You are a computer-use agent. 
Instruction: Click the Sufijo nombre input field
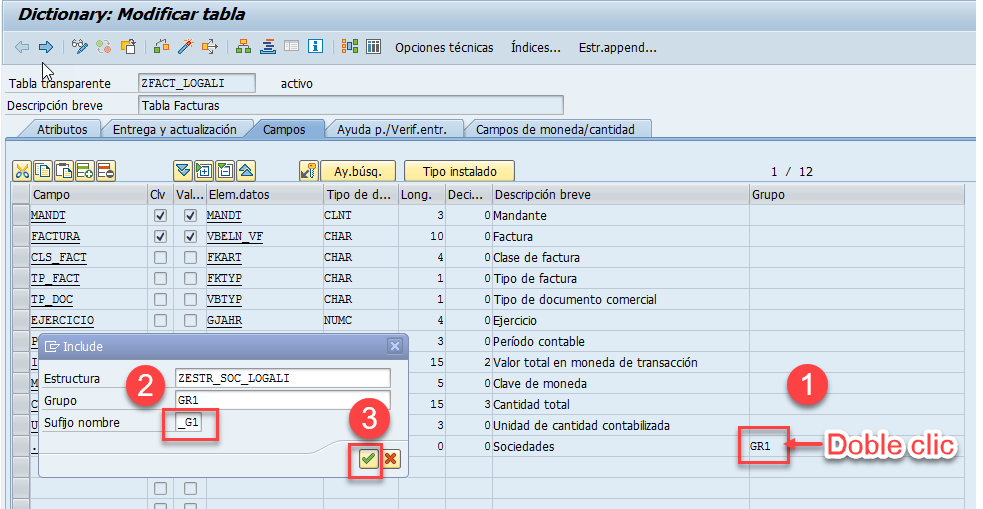tap(191, 422)
